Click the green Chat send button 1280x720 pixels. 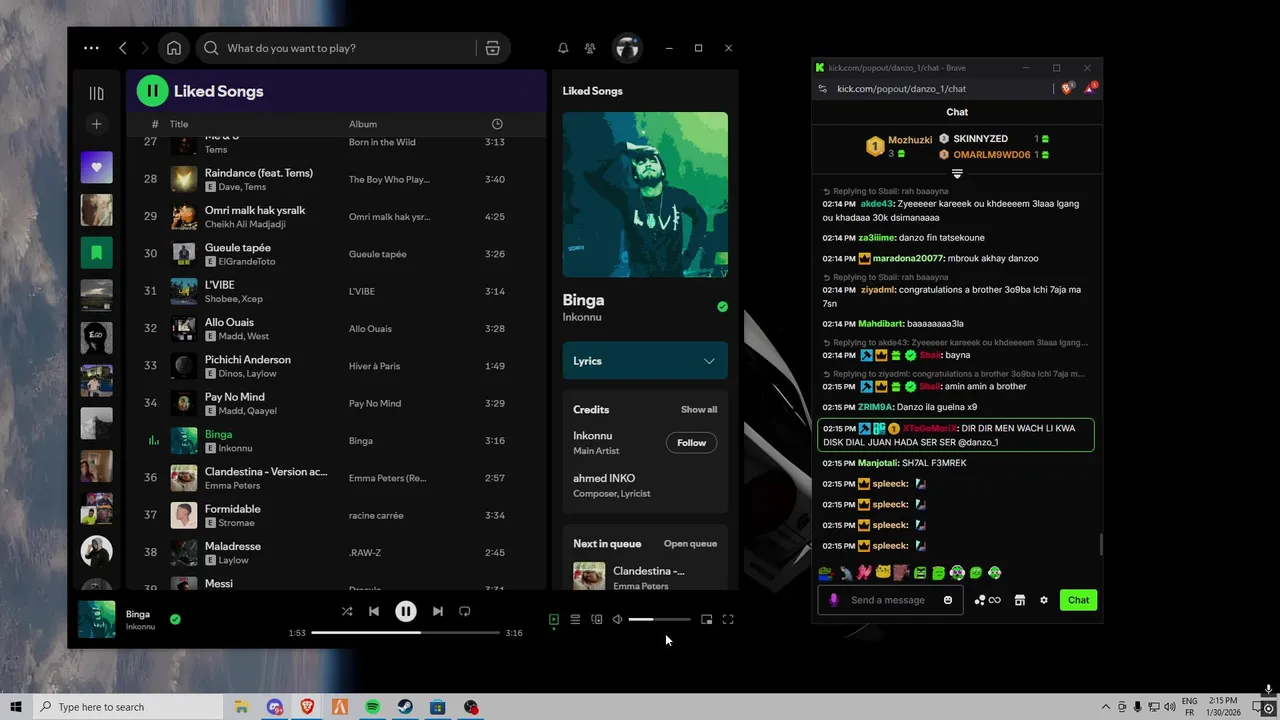point(1078,600)
